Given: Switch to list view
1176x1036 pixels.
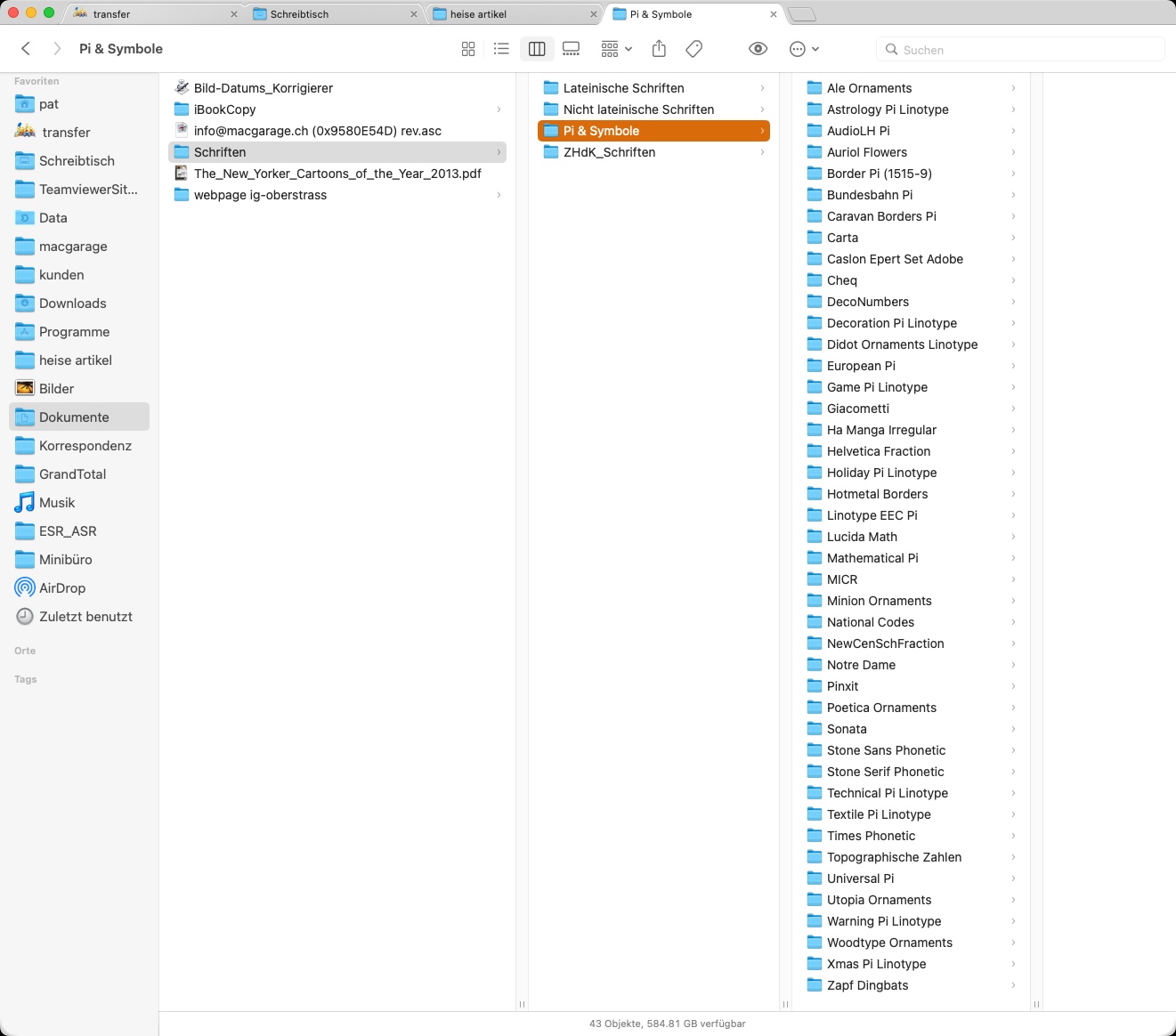Looking at the screenshot, I should coord(501,49).
